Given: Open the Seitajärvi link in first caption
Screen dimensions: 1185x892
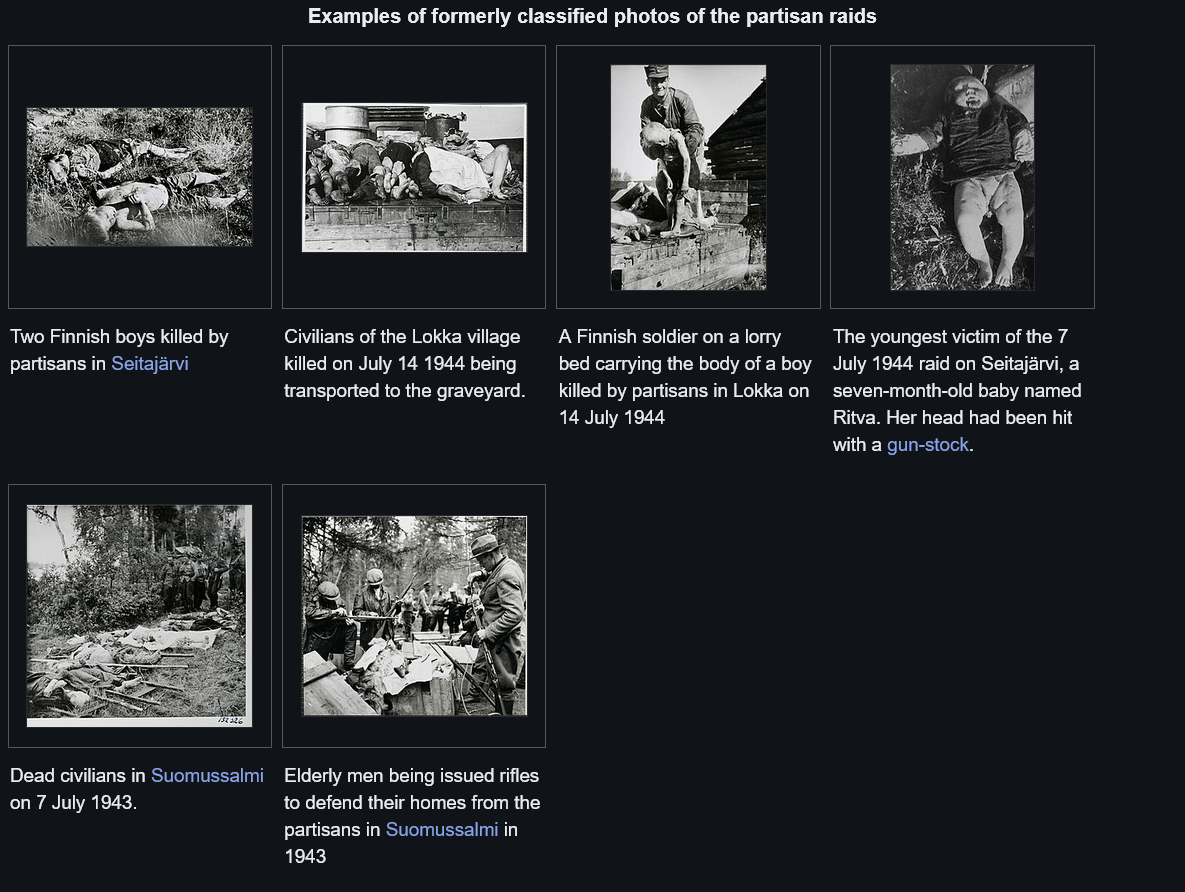Looking at the screenshot, I should tap(150, 364).
